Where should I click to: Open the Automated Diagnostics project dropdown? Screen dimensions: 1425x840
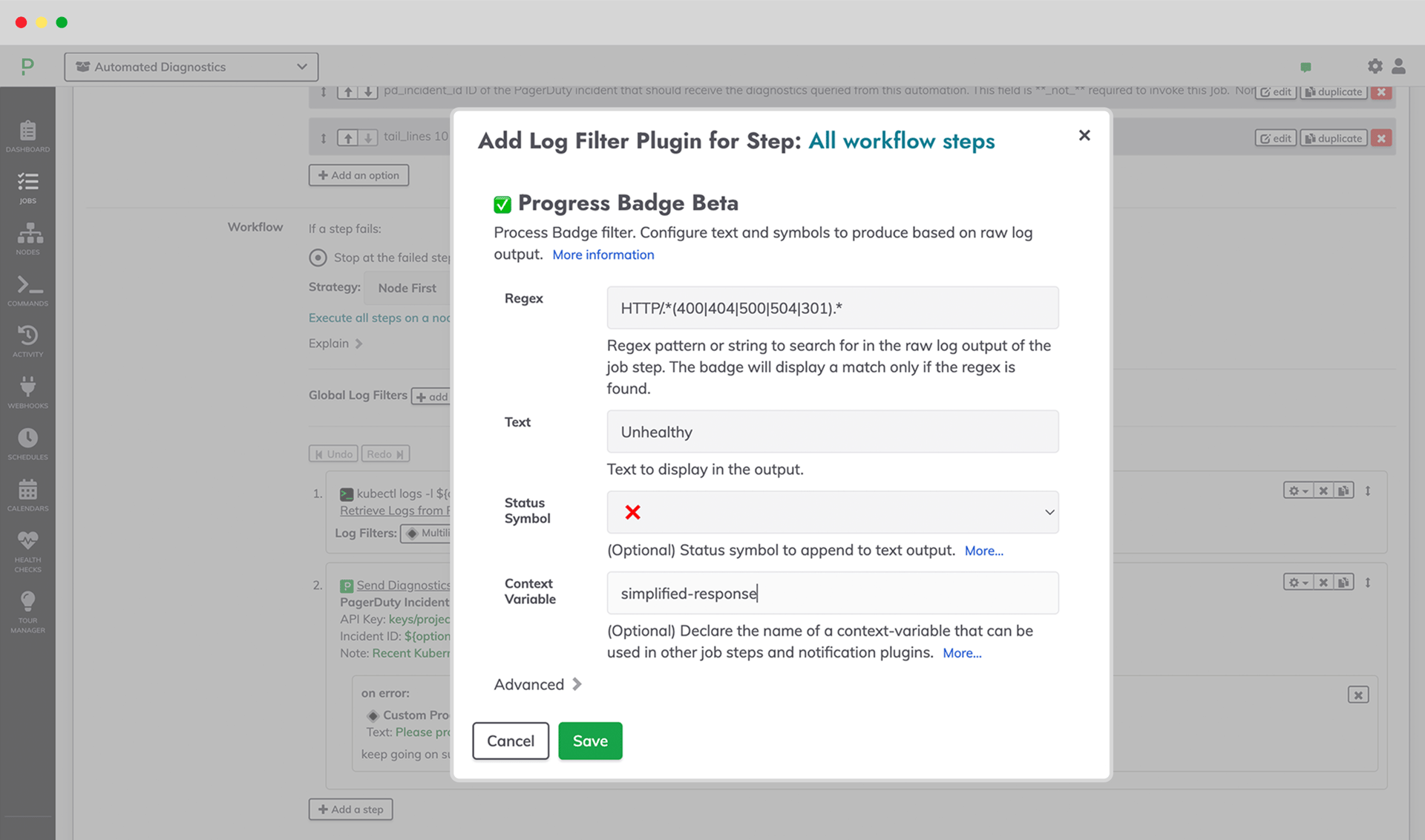point(191,67)
